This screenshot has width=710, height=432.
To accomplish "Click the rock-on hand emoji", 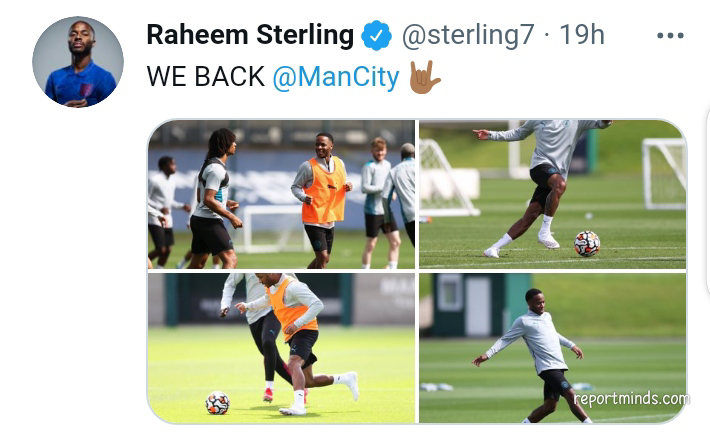I will 423,77.
